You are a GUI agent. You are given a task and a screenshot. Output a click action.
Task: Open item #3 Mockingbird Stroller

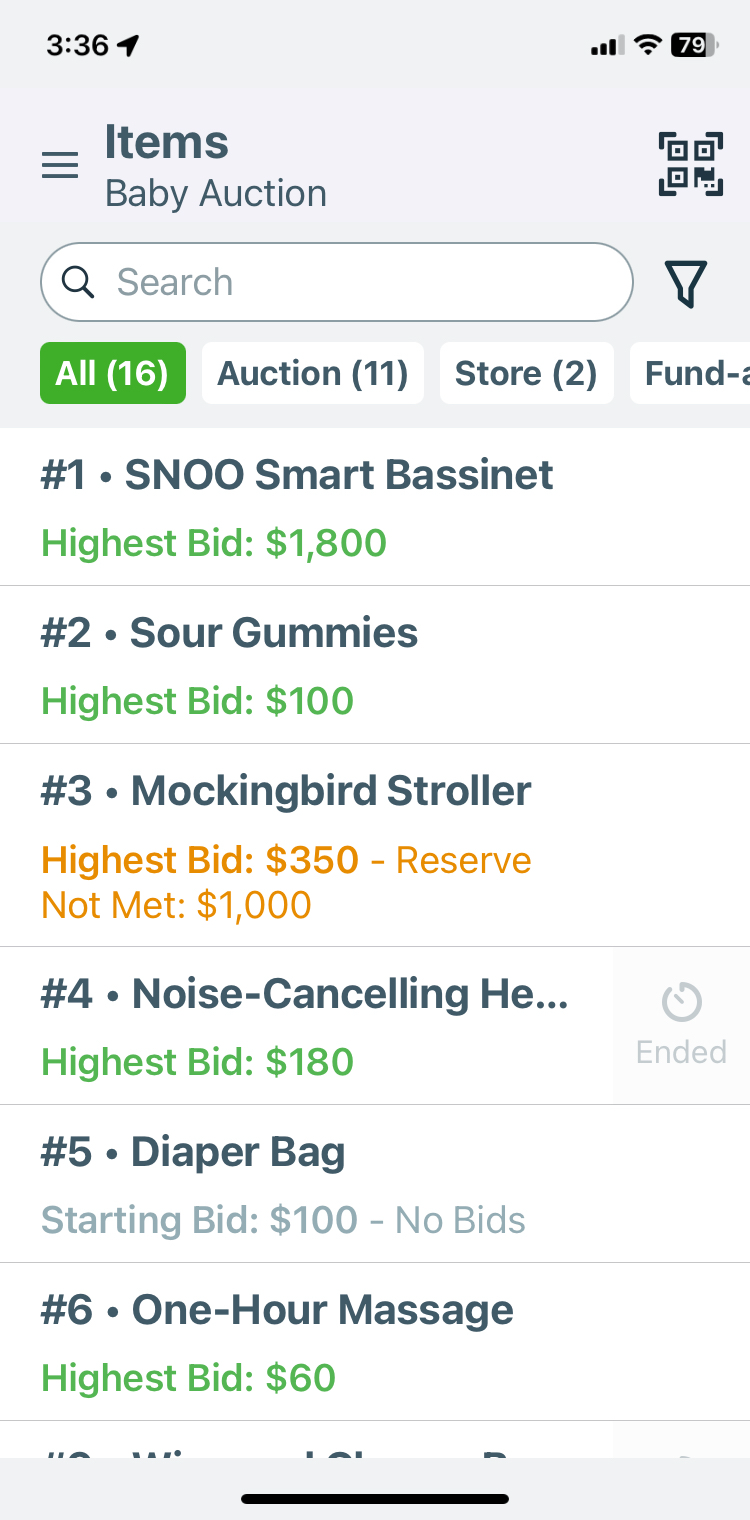click(x=375, y=845)
